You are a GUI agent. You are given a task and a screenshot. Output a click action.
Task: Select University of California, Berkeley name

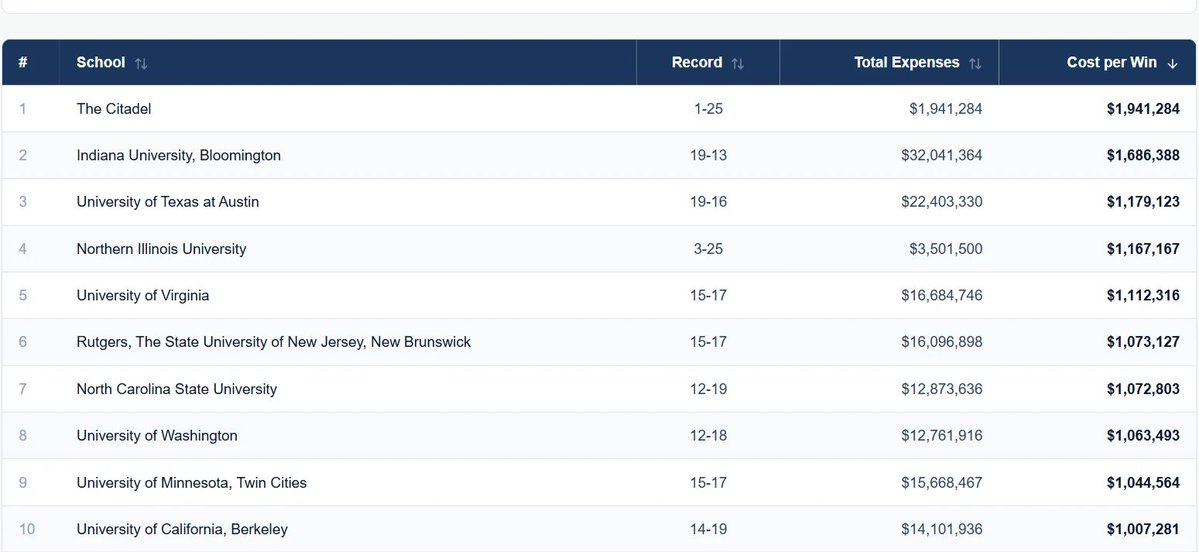click(182, 529)
